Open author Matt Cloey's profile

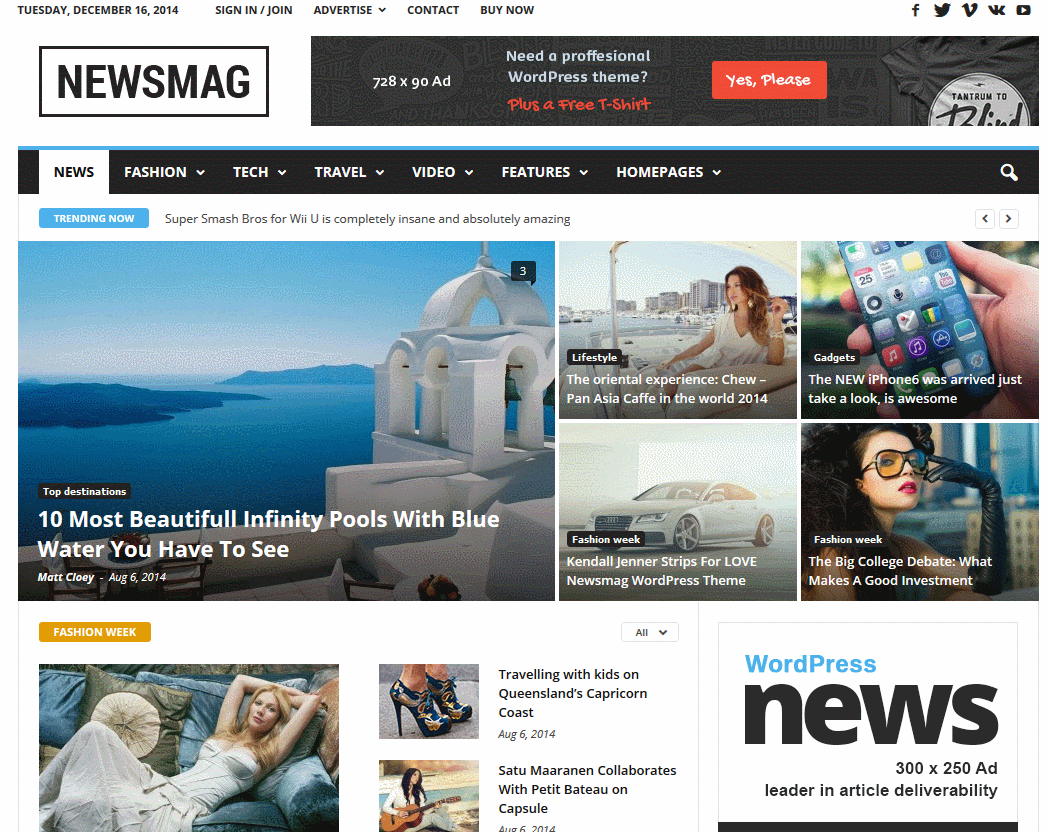tap(66, 577)
